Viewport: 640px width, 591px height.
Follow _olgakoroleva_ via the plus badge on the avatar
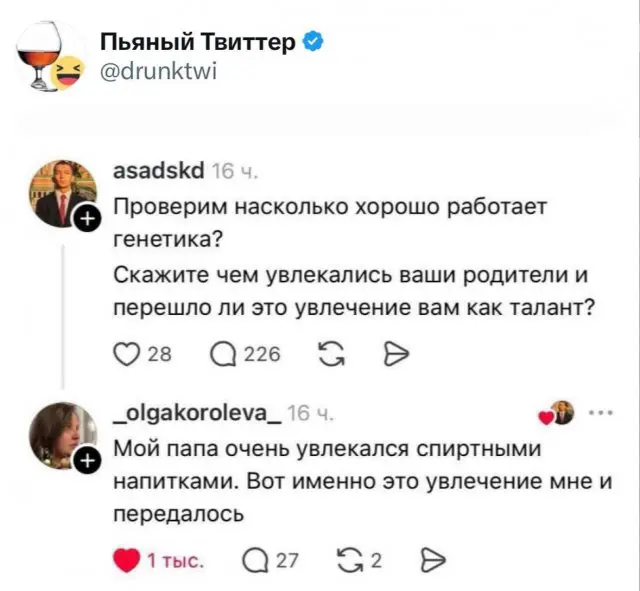87,461
